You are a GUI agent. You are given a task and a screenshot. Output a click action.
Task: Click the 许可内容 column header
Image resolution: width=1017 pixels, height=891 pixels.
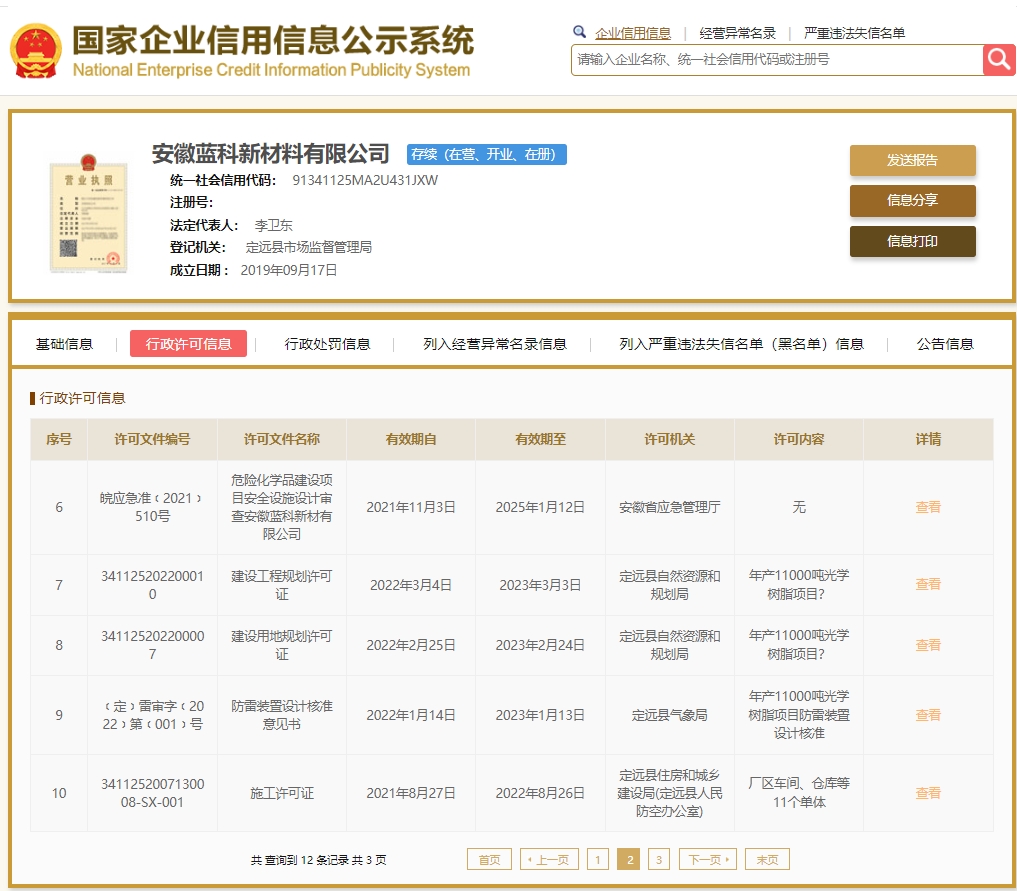click(799, 440)
